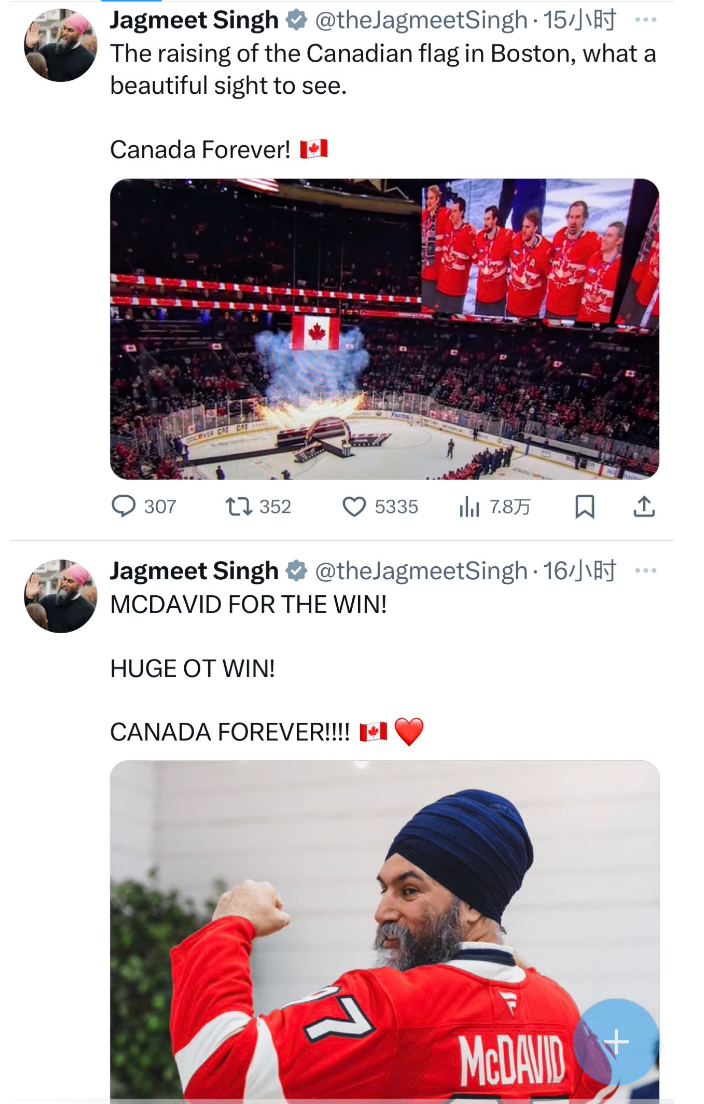Image resolution: width=704 pixels, height=1104 pixels.
Task: Open the 16-hour timestamp on McDavid tweet
Action: (579, 571)
